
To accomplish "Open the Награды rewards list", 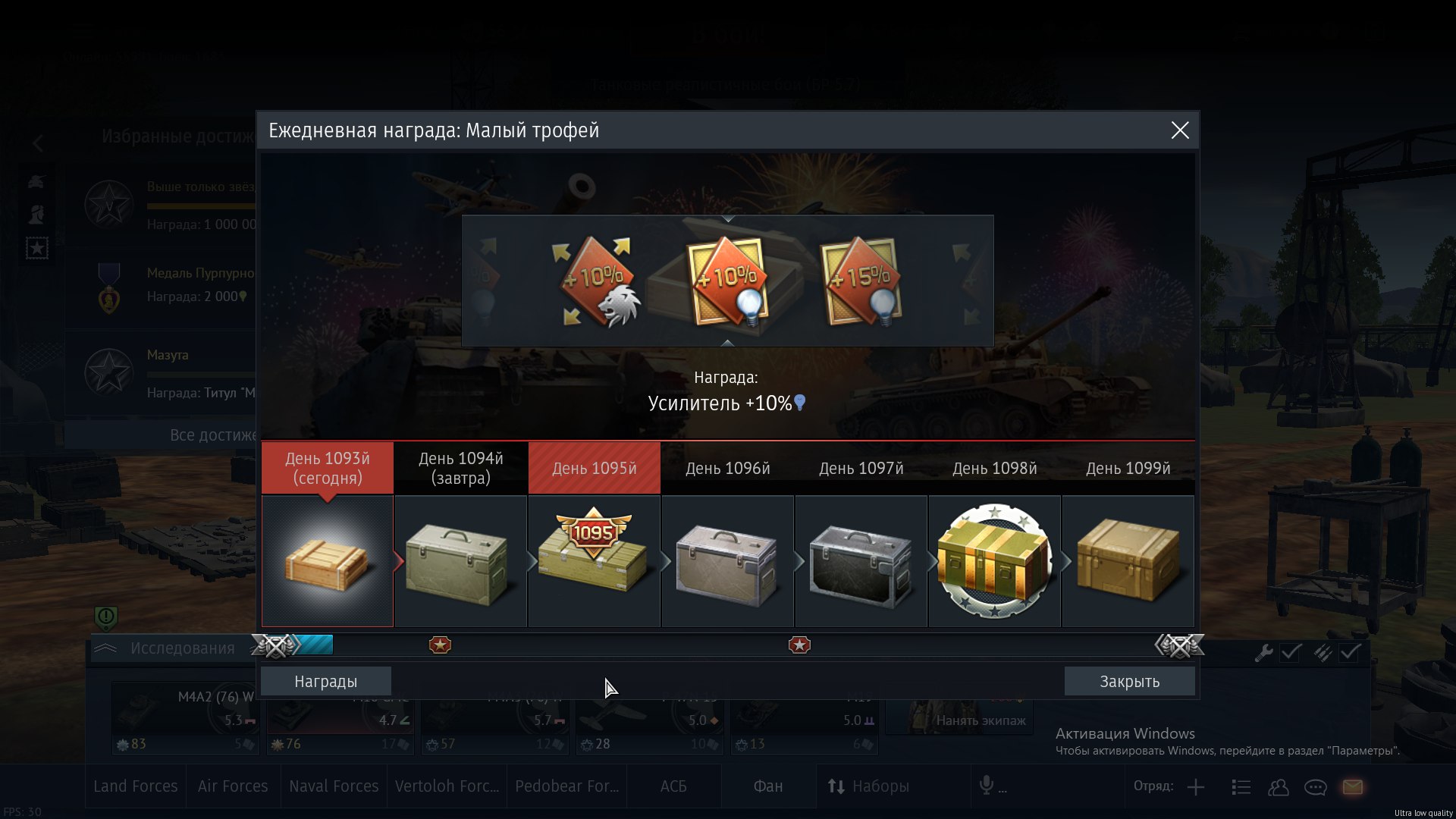I will 326,681.
